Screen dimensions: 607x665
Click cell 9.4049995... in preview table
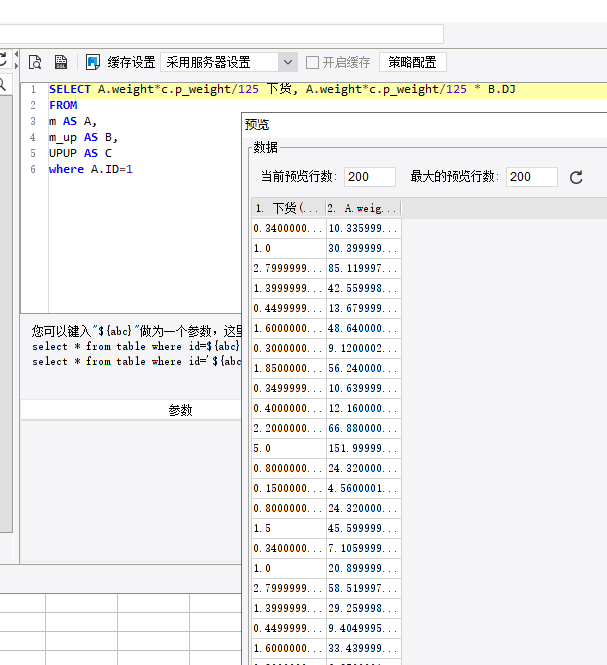[364, 628]
